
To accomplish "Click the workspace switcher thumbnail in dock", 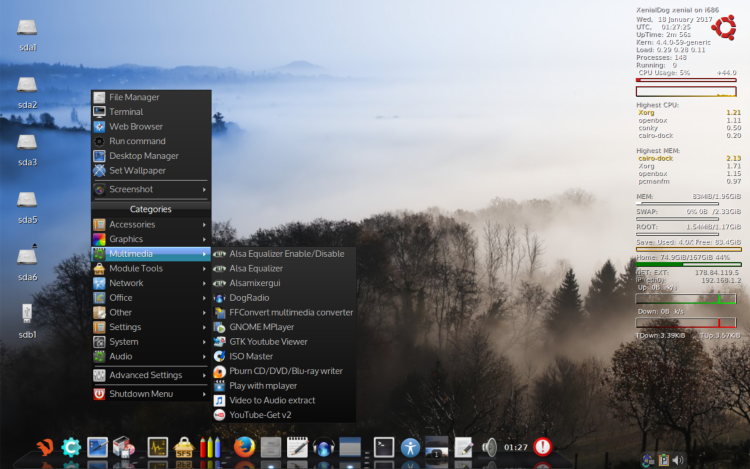I will tap(436, 447).
